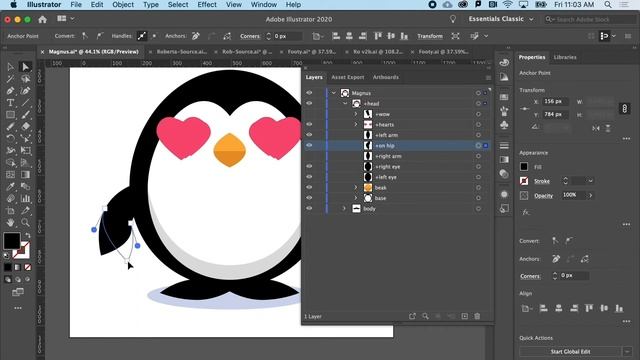This screenshot has width=640, height=360.
Task: Select the Column Graph tool
Action: tap(26, 199)
